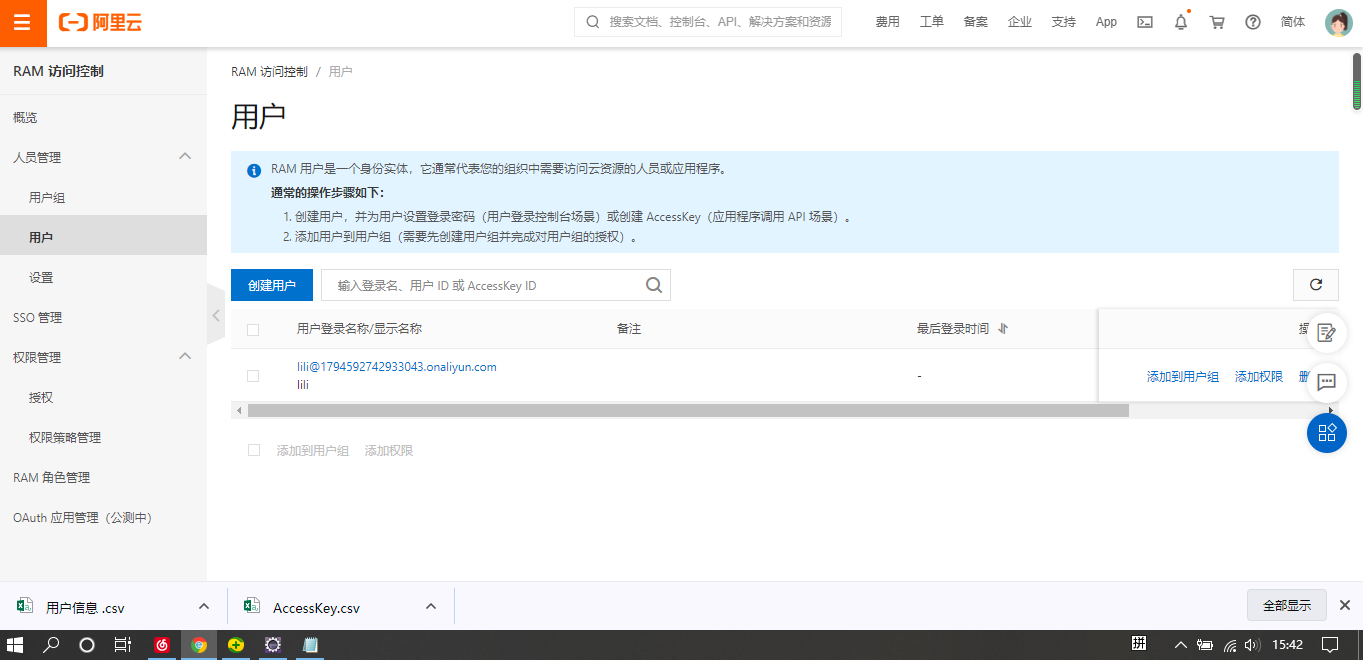The image size is (1363, 660).
Task: Open the feedback edit floating icon
Action: click(1327, 333)
